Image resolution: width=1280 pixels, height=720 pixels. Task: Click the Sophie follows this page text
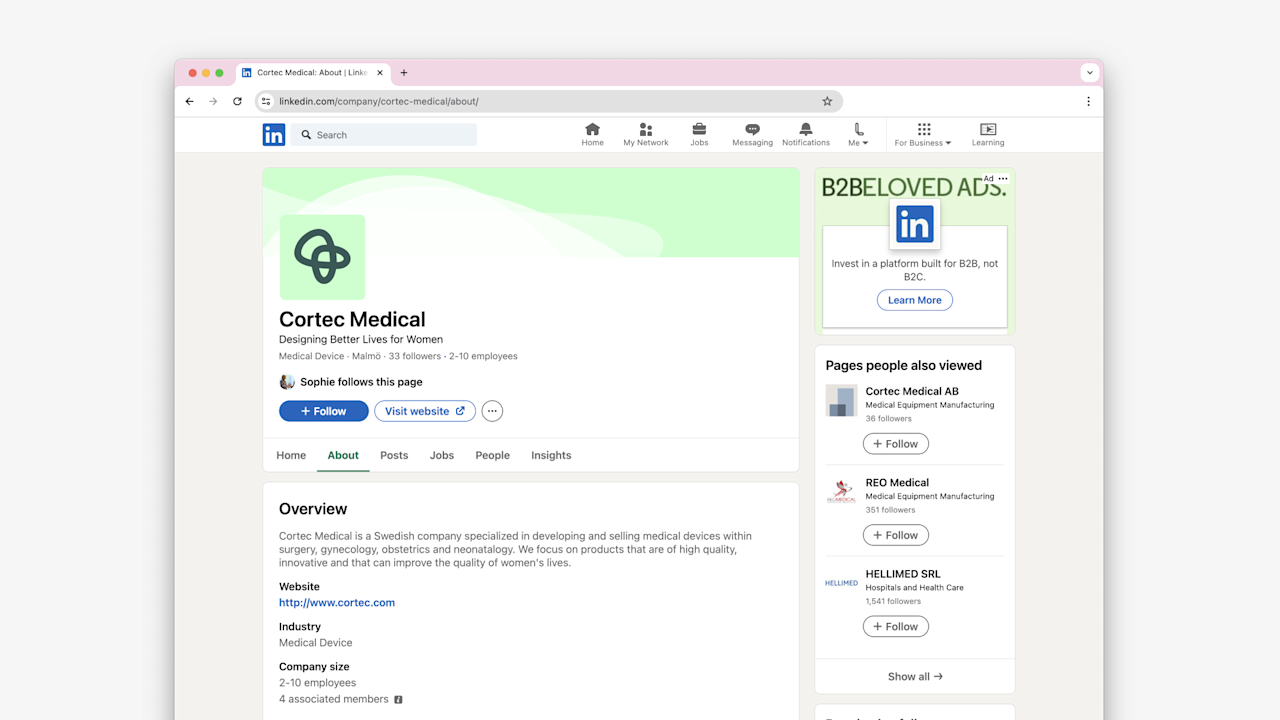tap(361, 382)
